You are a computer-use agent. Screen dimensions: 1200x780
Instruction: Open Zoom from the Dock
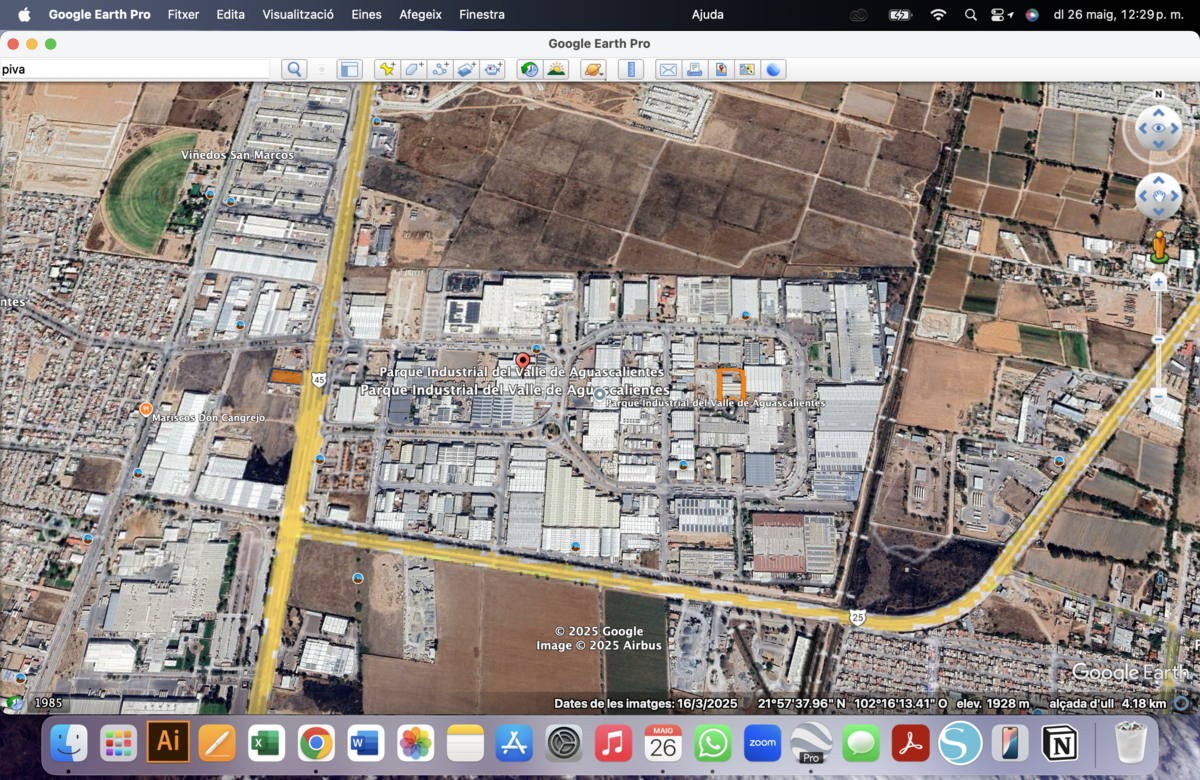point(762,743)
